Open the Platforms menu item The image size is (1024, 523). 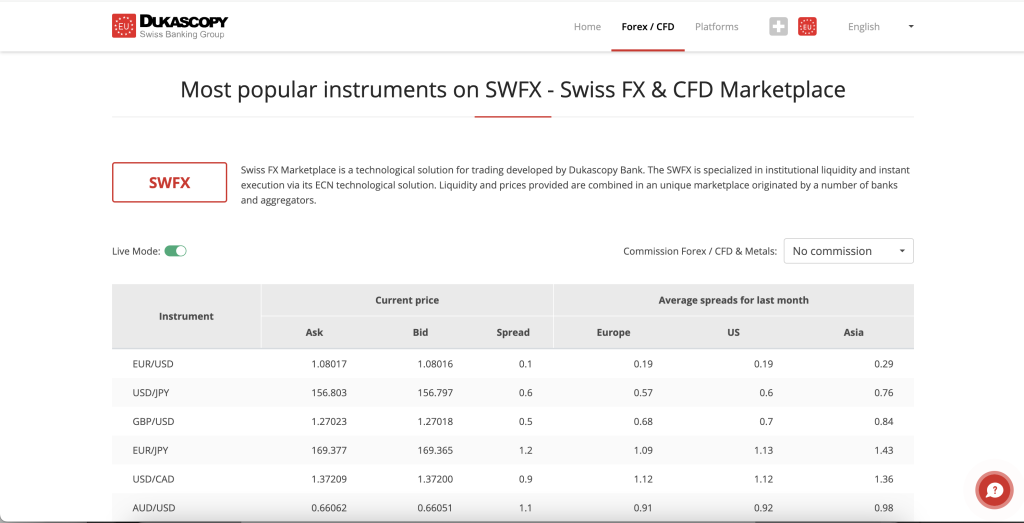[716, 27]
